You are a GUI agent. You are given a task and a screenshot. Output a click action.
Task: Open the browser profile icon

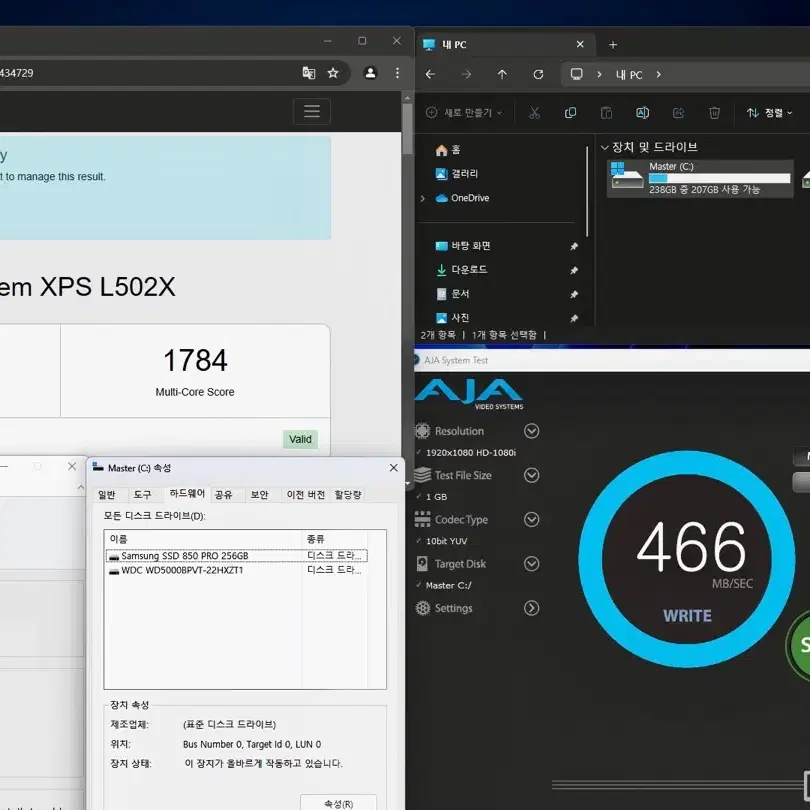(x=370, y=73)
